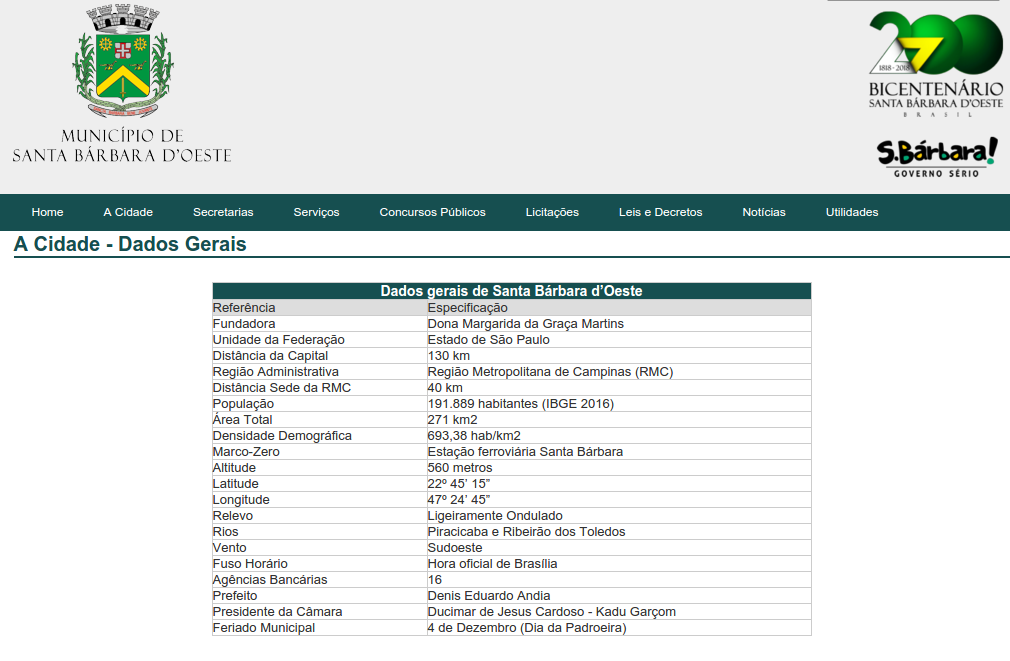Click the '271 km2' value

pyautogui.click(x=453, y=419)
